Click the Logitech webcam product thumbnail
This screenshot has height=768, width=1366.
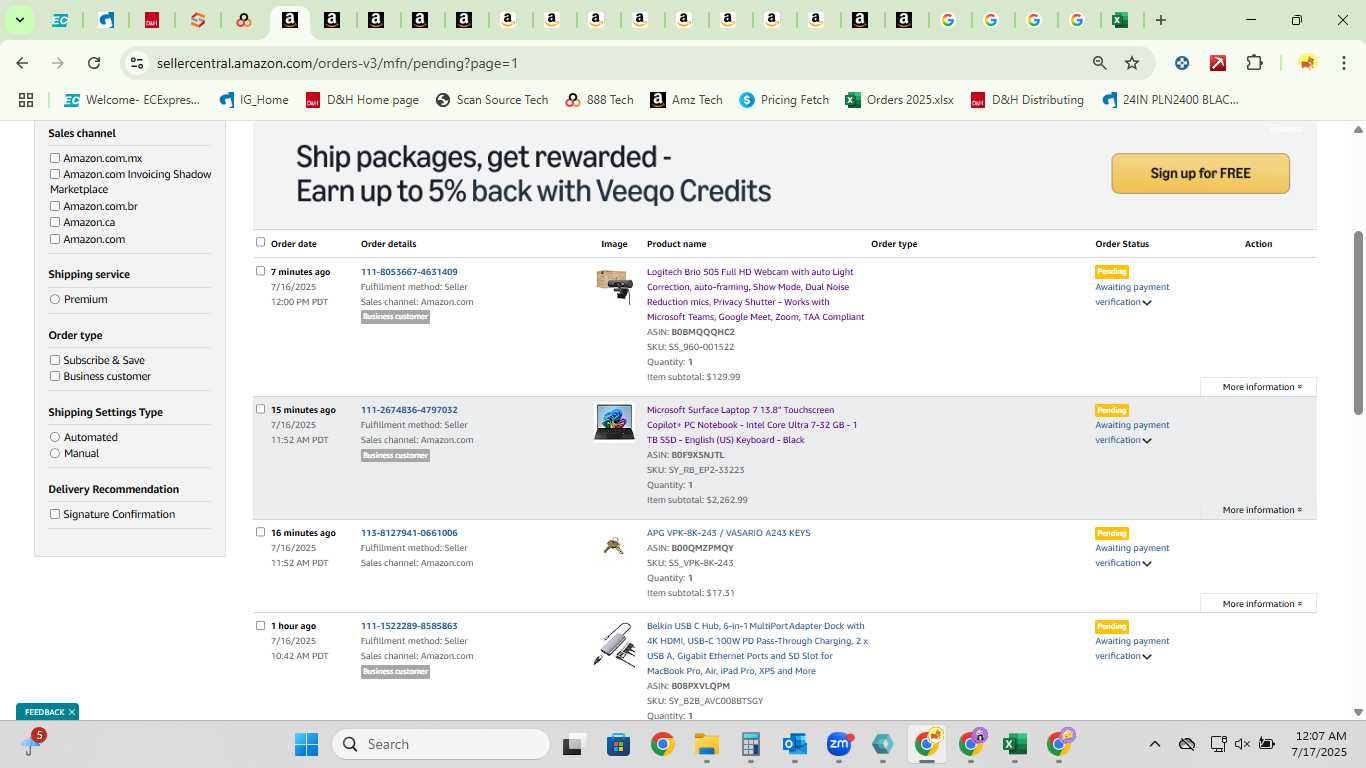614,286
